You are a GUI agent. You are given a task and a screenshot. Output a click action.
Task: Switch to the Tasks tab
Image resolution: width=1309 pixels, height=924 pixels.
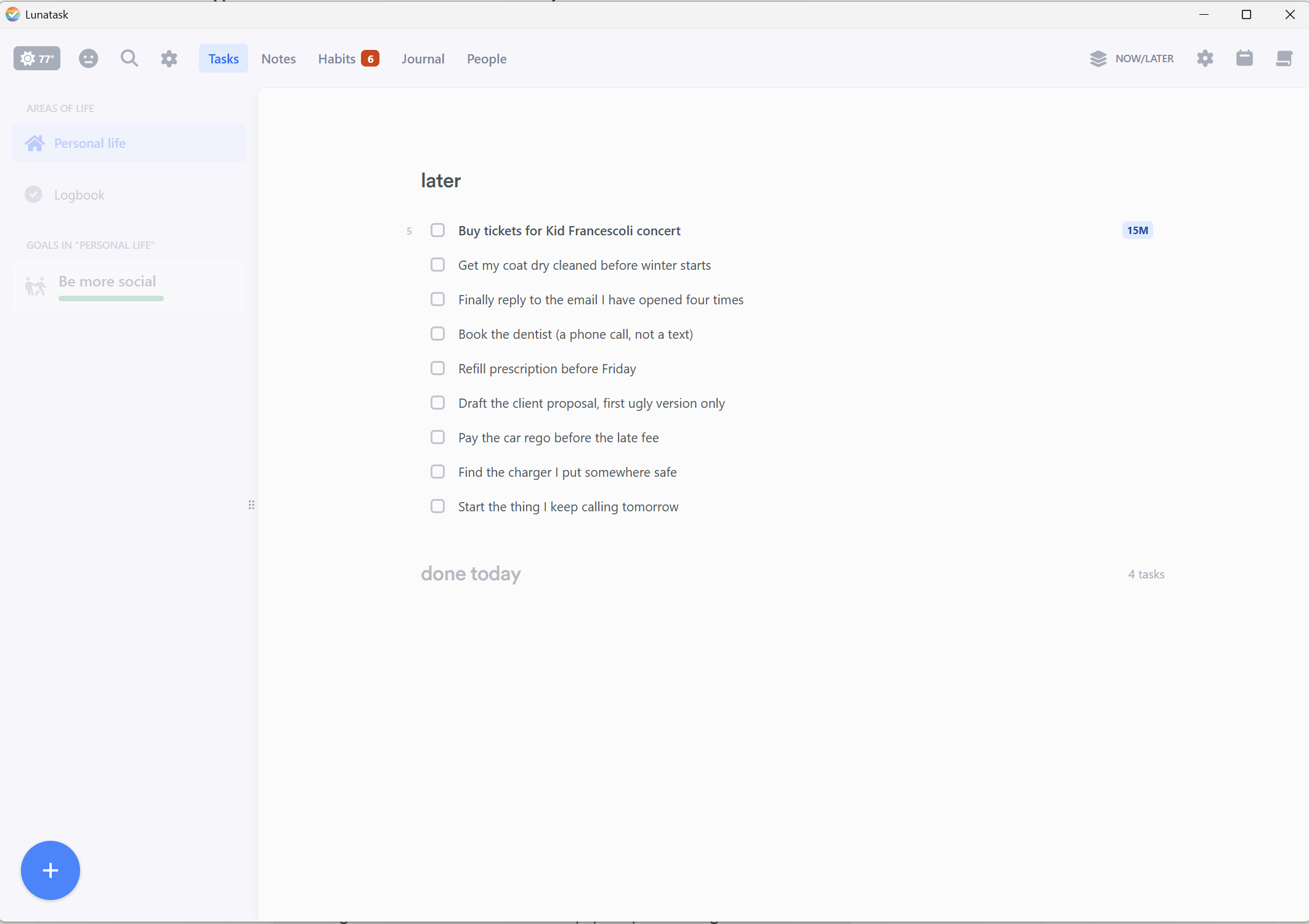[224, 59]
